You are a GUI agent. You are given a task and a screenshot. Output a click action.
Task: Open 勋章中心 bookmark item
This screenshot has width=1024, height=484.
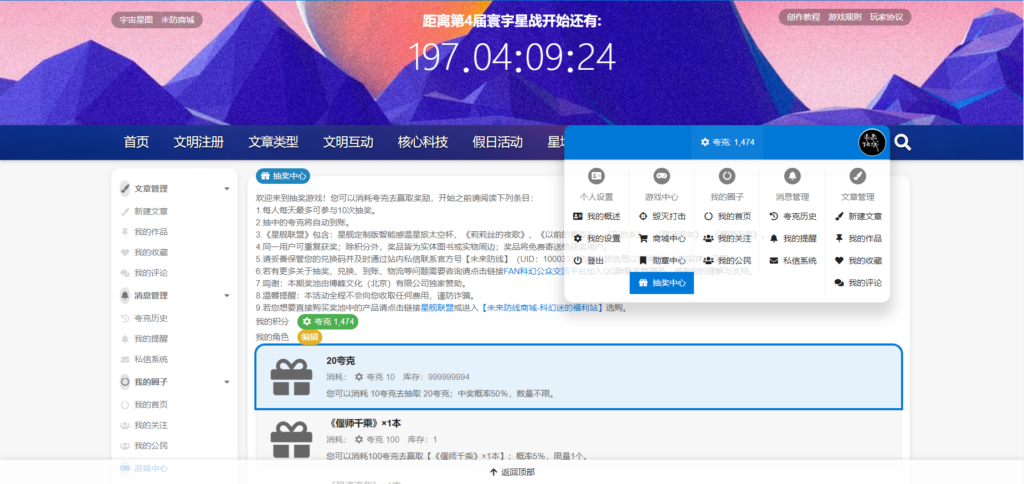(x=662, y=260)
